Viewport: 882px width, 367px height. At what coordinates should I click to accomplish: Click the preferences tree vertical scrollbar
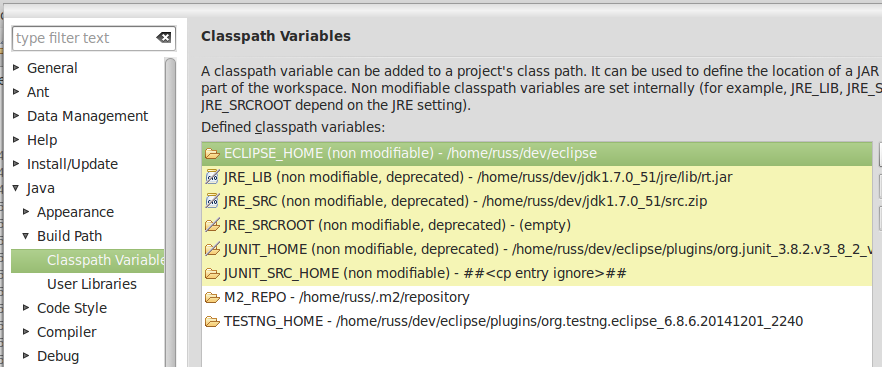pos(170,213)
